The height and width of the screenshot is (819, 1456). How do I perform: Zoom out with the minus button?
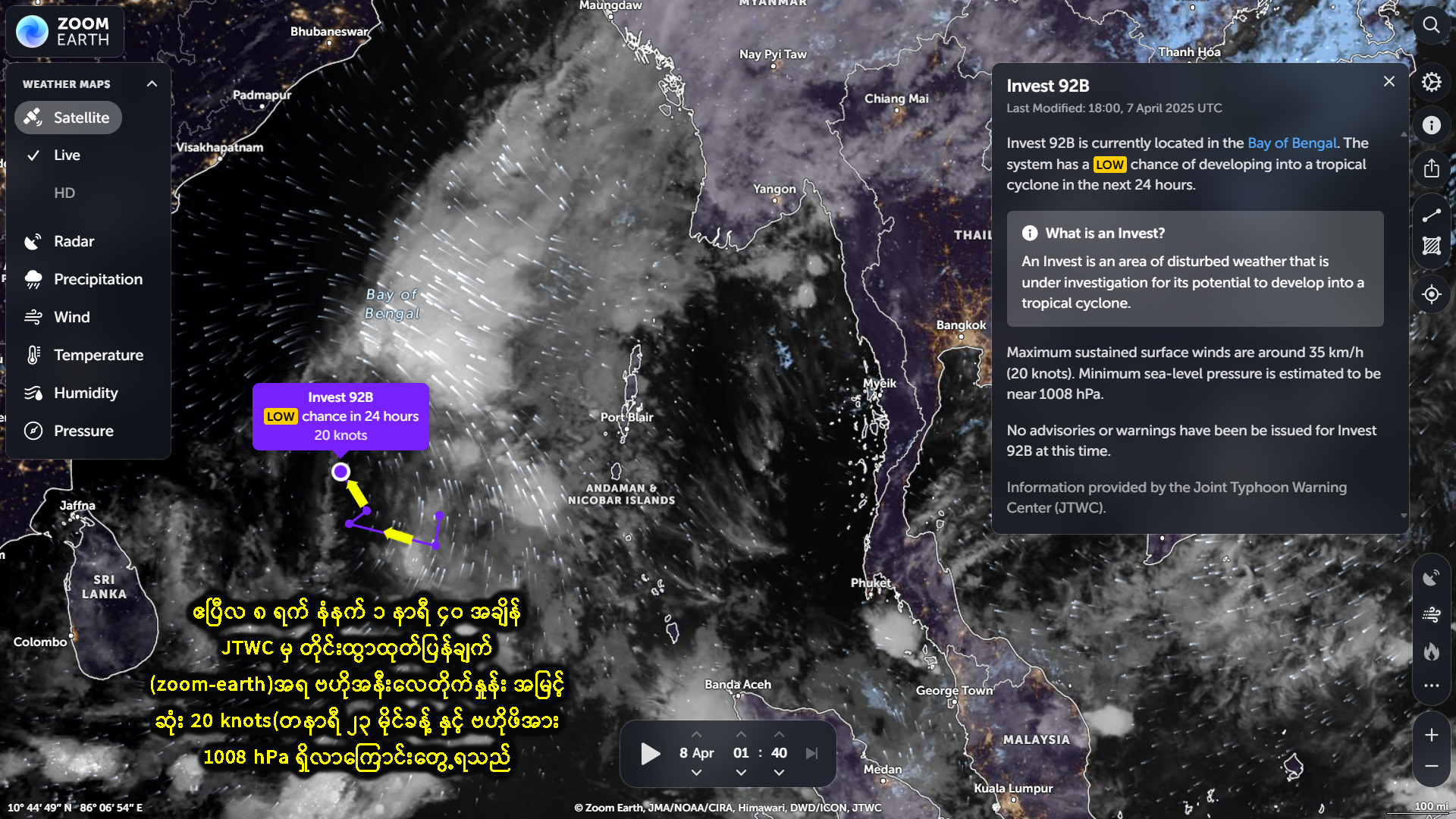pyautogui.click(x=1431, y=767)
